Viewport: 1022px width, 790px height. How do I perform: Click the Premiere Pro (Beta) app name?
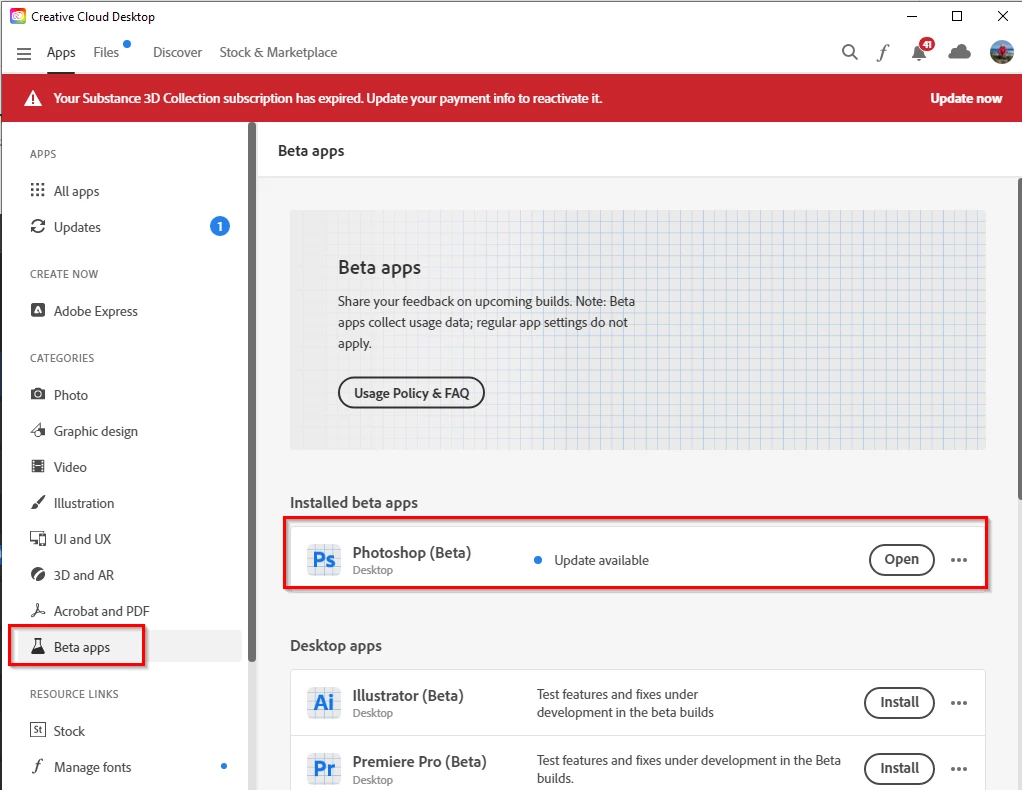pyautogui.click(x=419, y=761)
